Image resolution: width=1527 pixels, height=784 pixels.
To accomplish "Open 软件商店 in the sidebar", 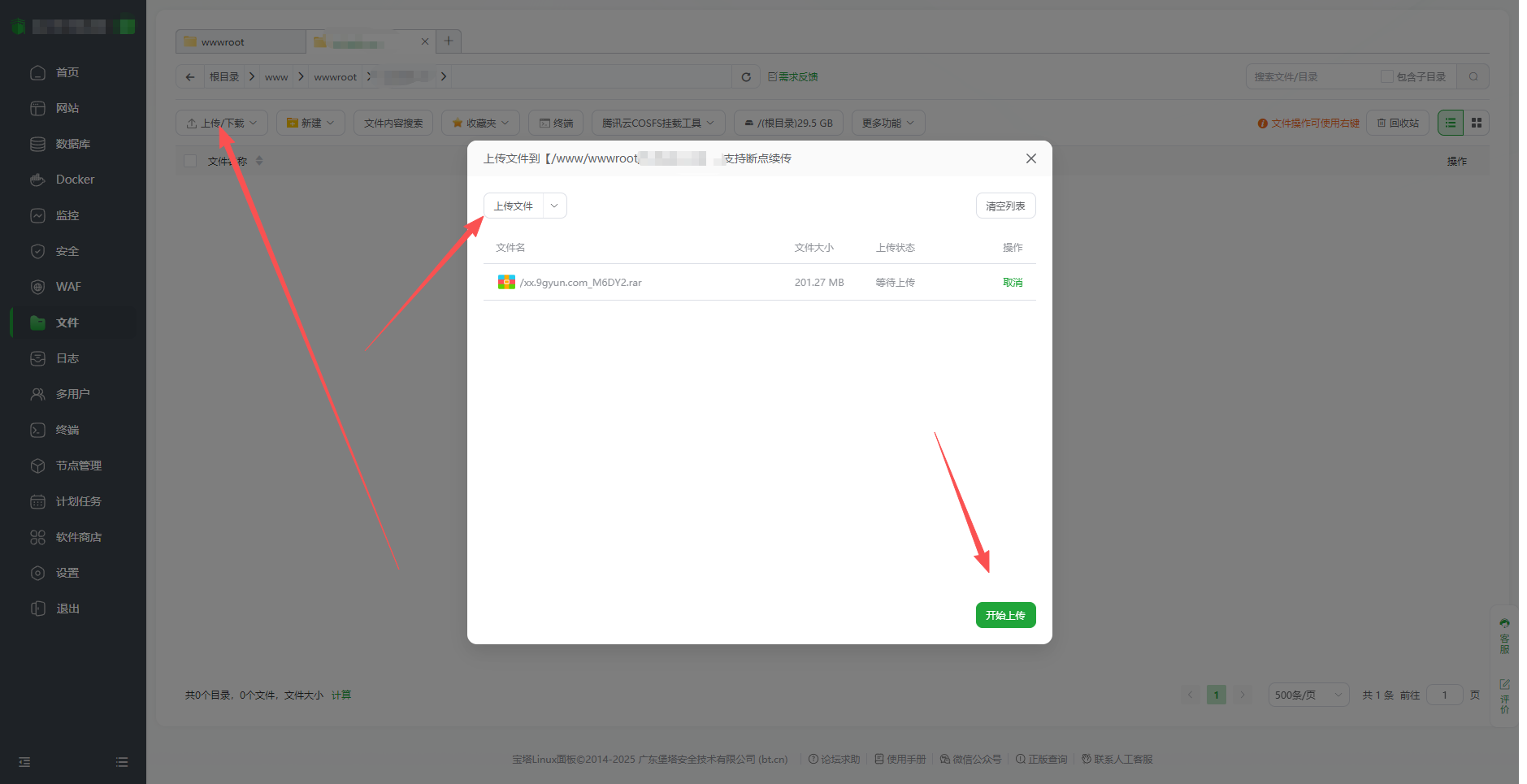I will (78, 537).
